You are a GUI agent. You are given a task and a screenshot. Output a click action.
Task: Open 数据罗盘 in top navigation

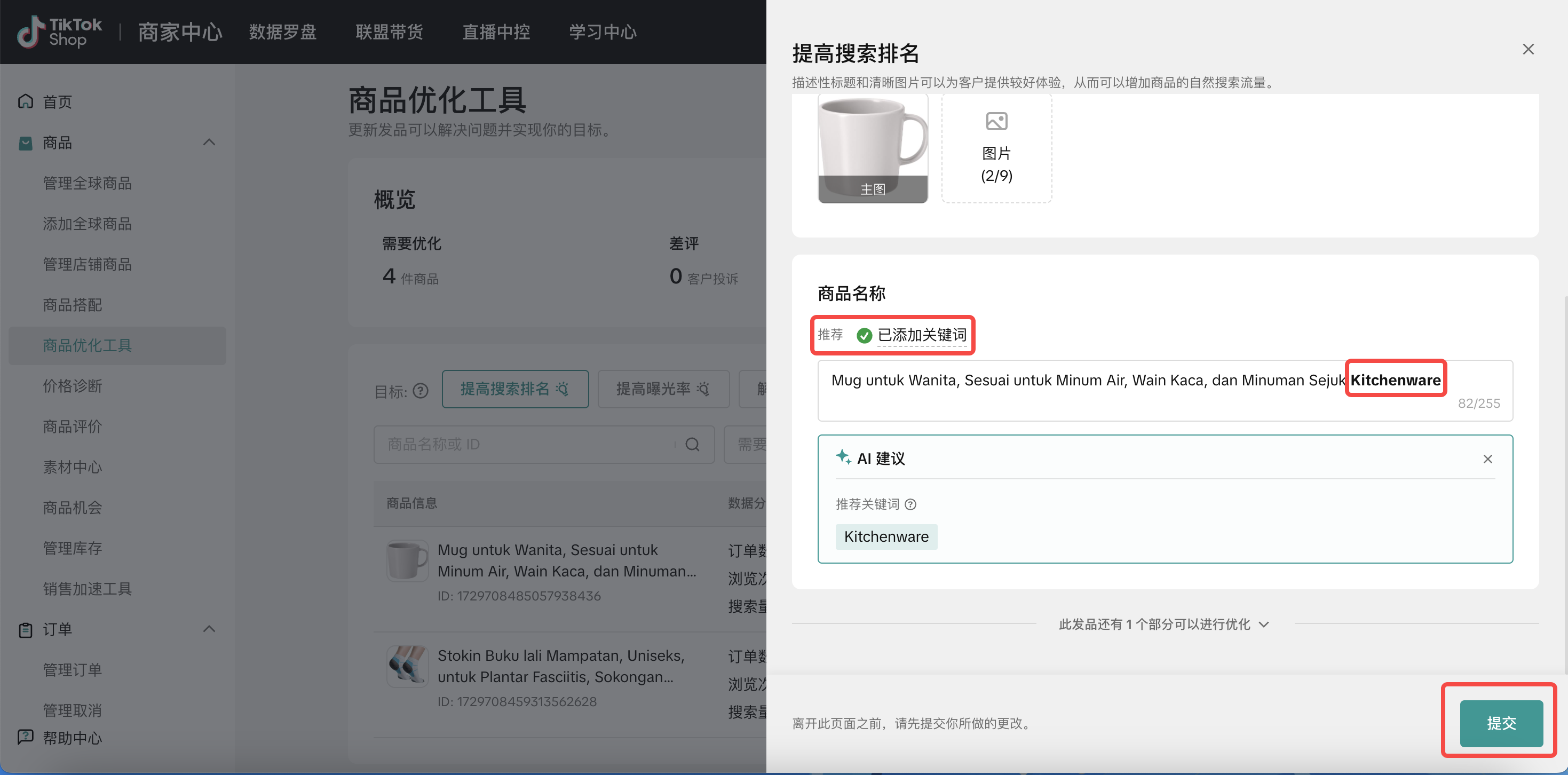(282, 31)
